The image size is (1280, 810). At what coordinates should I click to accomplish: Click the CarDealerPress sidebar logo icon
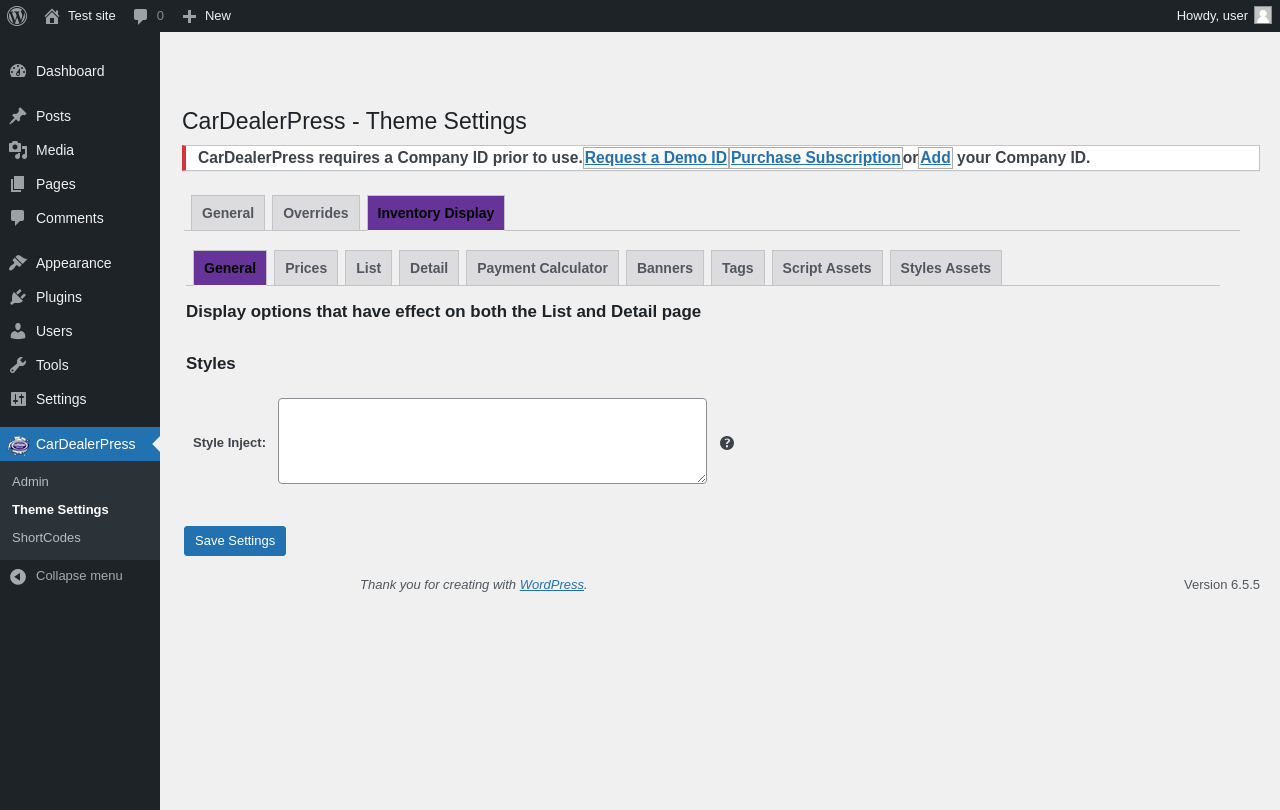tap(18, 444)
